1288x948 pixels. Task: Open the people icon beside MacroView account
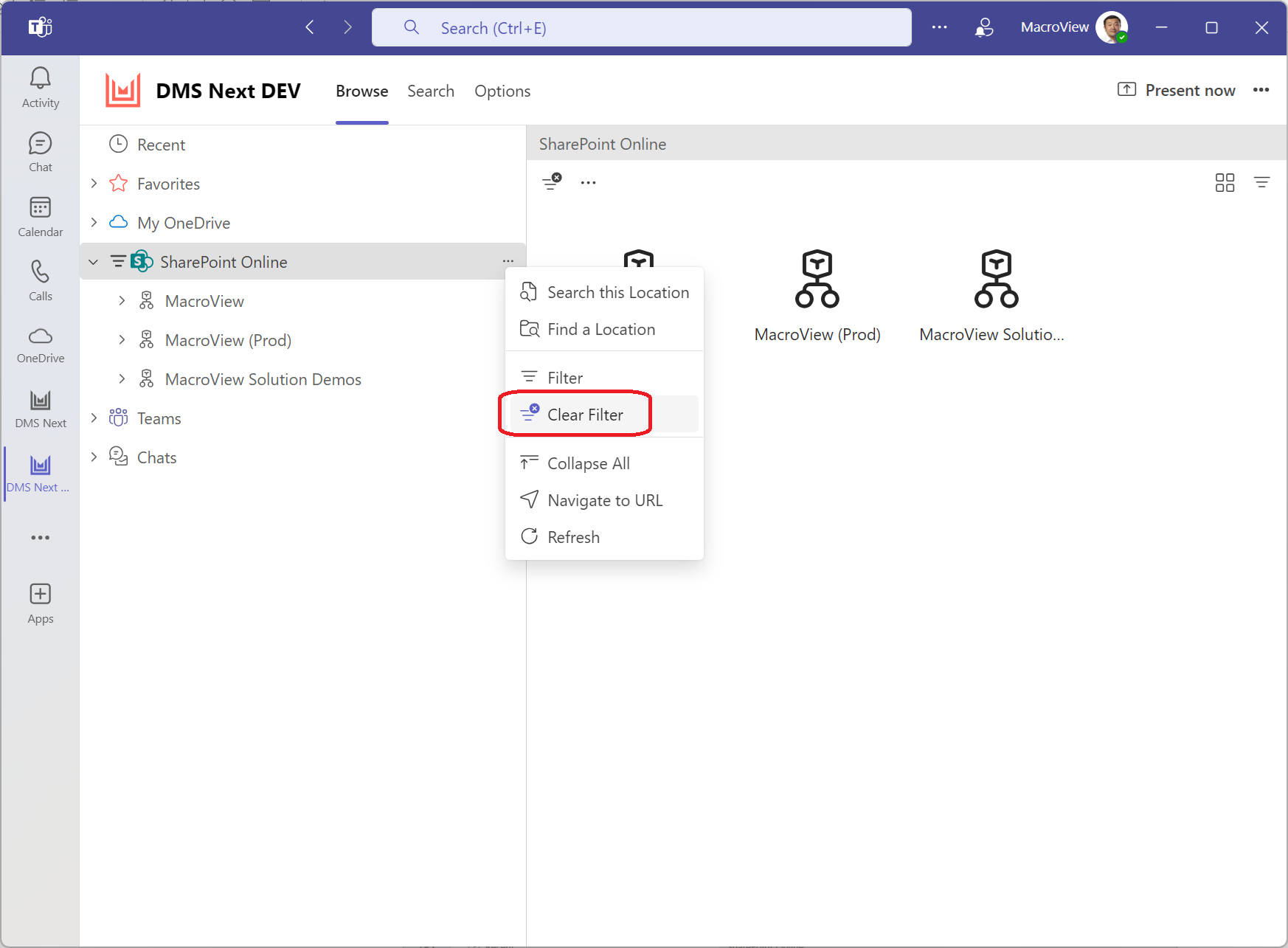point(984,27)
